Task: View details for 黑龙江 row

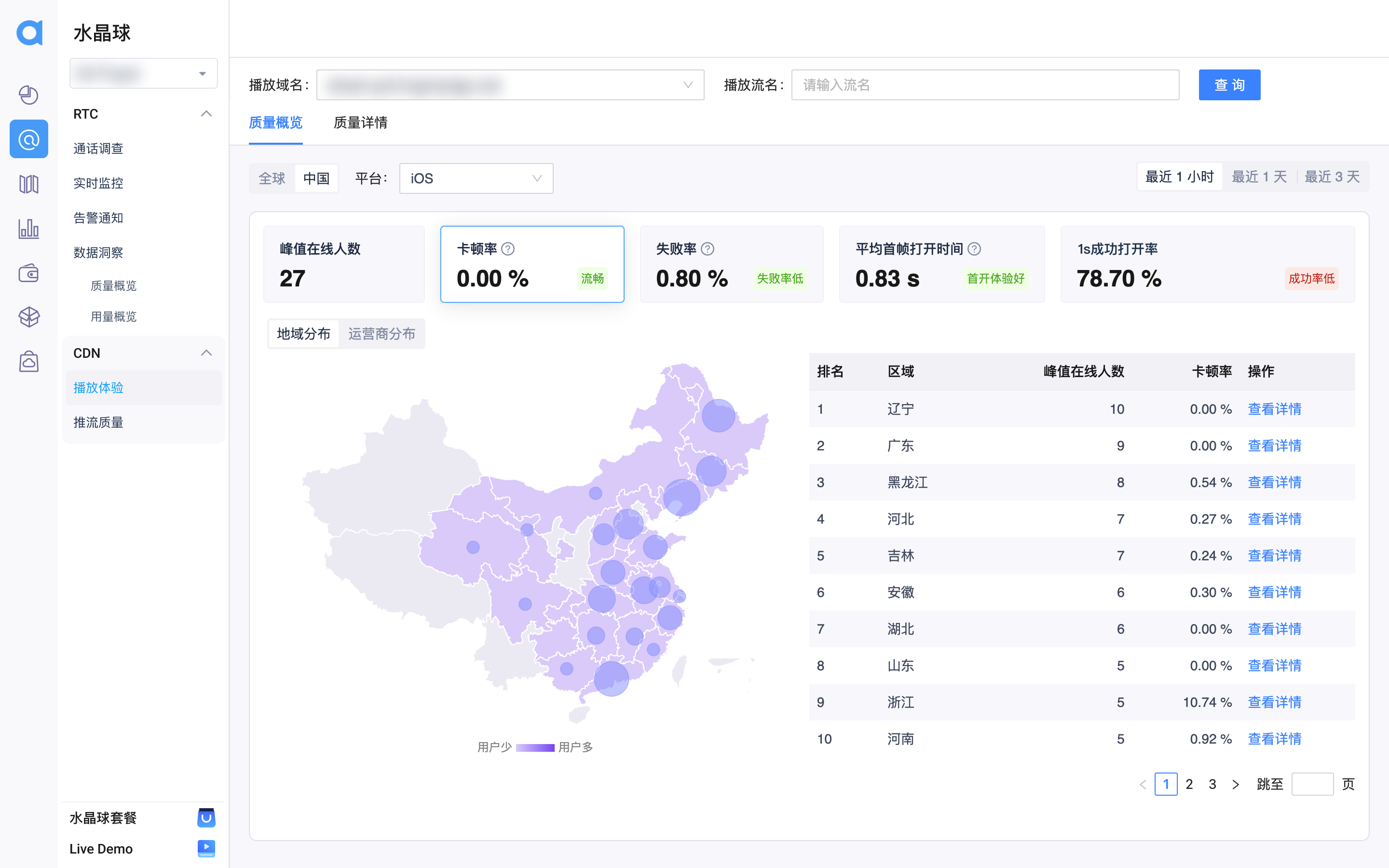Action: tap(1274, 483)
